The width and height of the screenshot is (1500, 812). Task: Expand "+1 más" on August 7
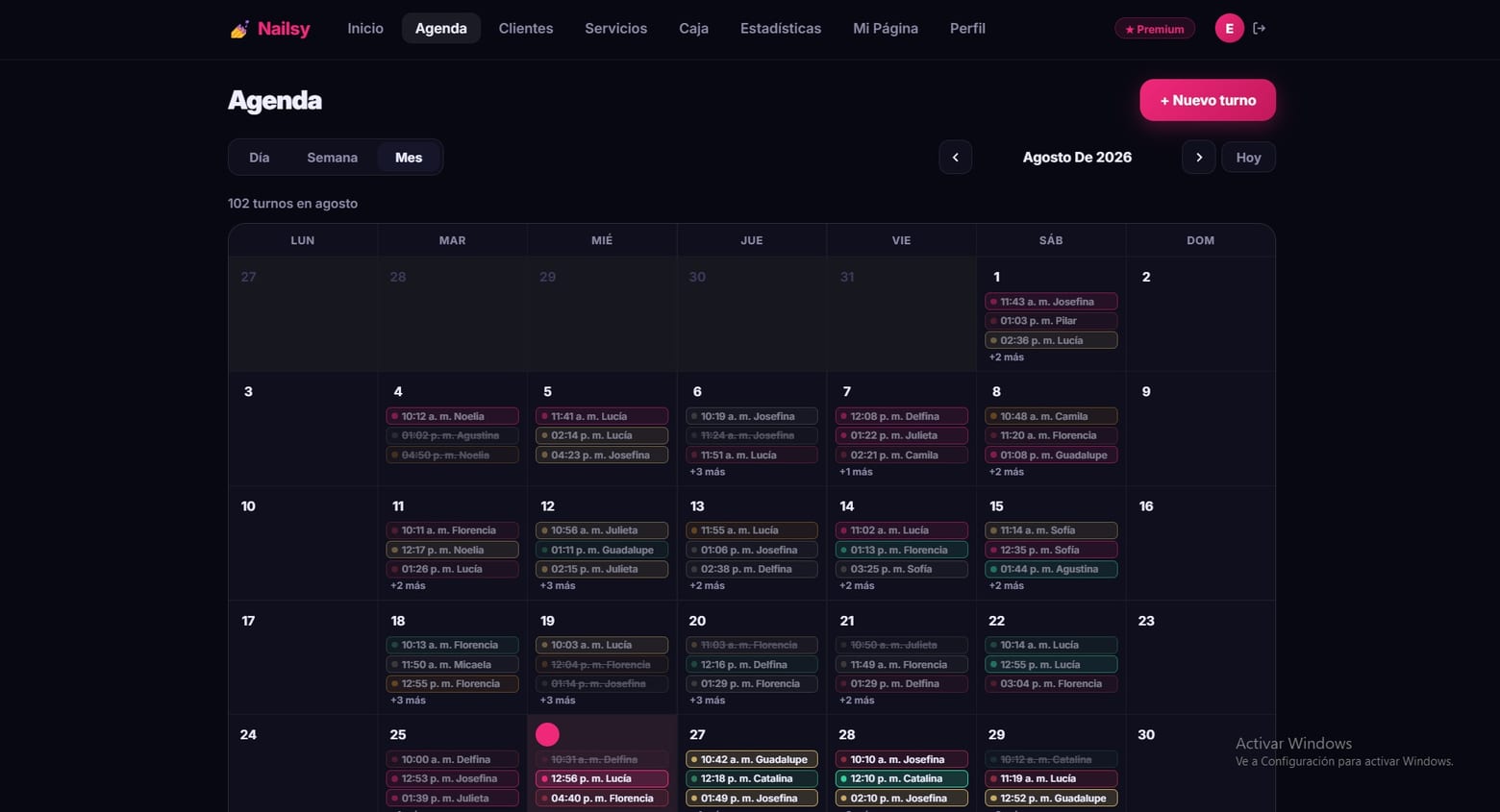(856, 472)
